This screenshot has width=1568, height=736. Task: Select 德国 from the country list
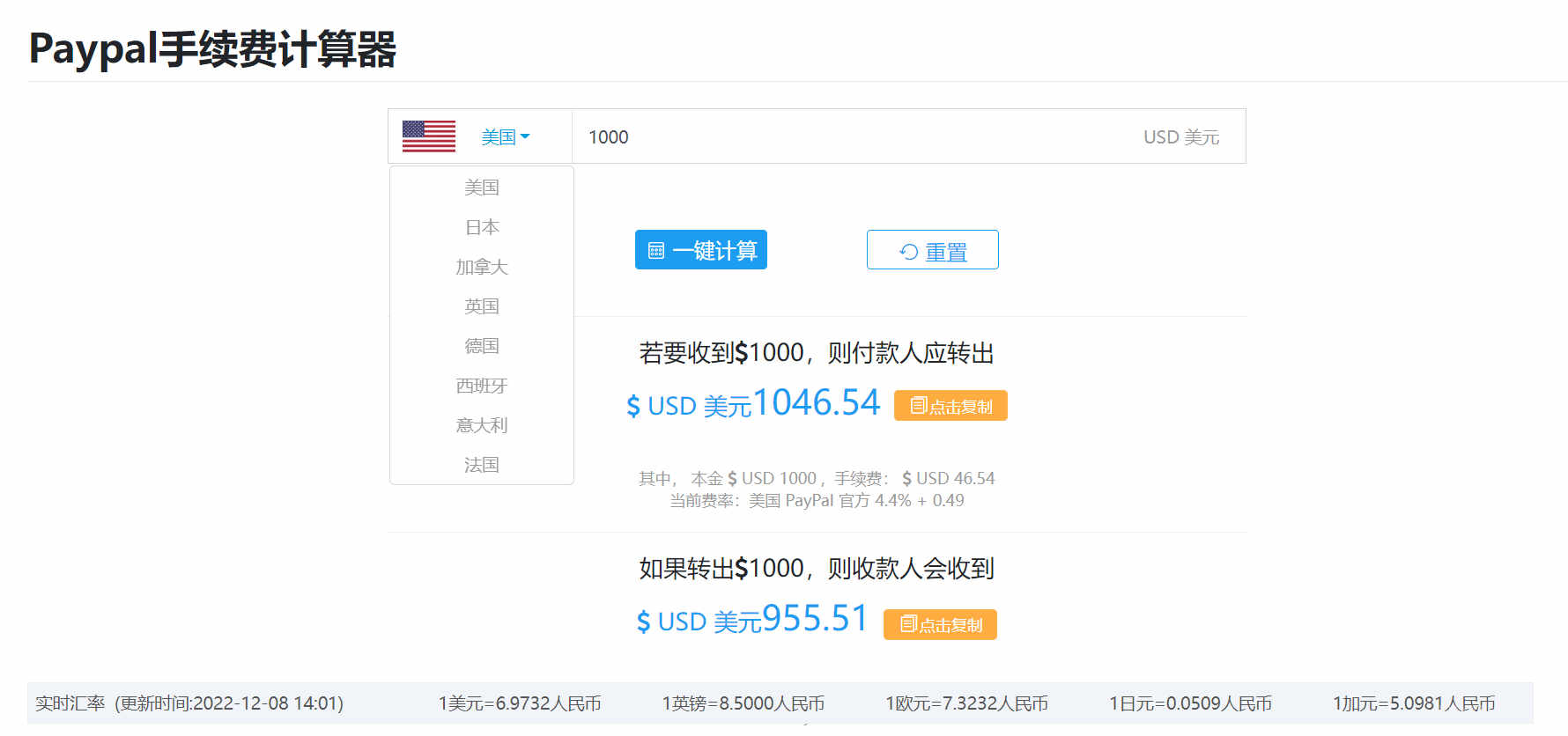point(482,346)
